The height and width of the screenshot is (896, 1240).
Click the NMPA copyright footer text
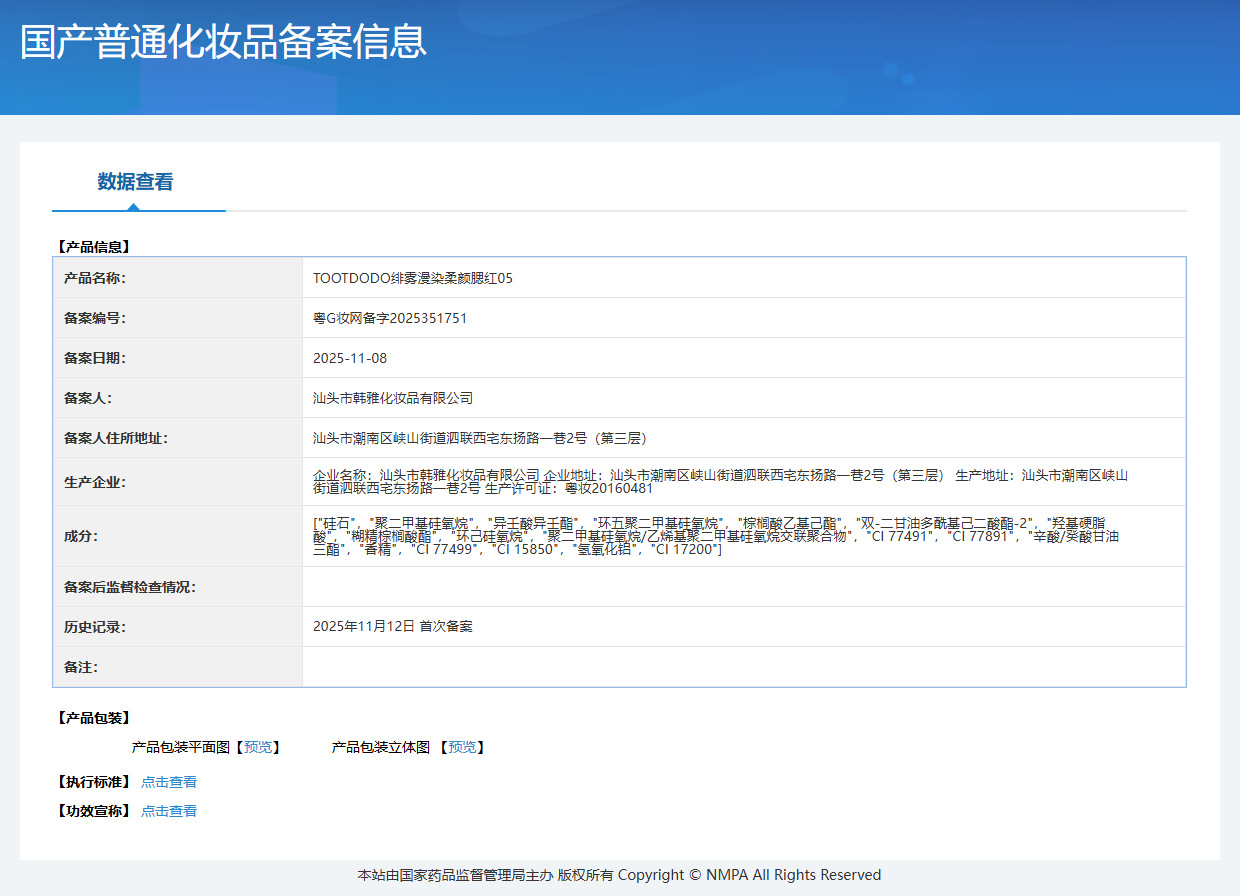pos(620,875)
